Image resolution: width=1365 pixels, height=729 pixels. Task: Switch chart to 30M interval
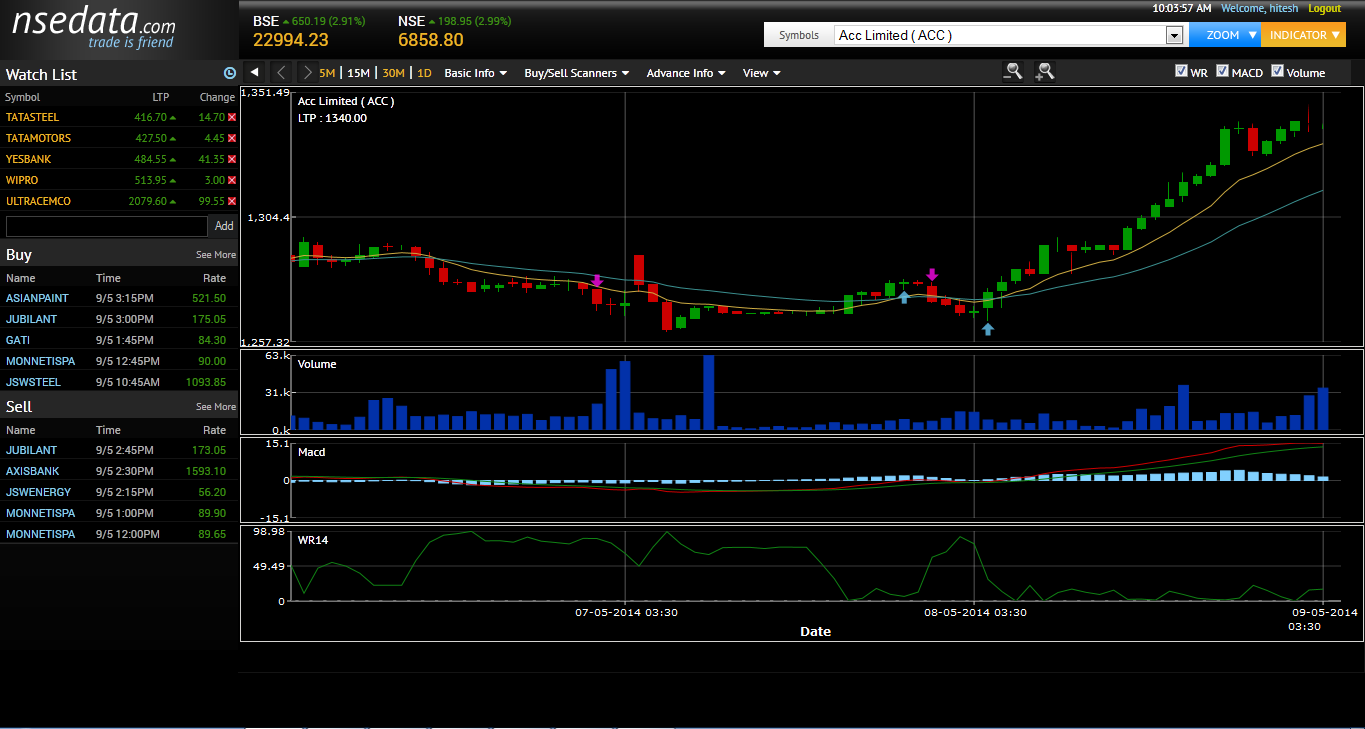click(x=394, y=73)
